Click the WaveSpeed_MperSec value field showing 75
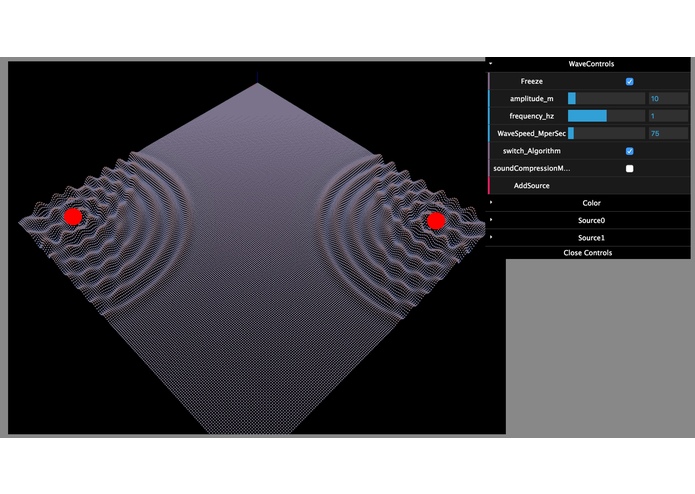 668,133
